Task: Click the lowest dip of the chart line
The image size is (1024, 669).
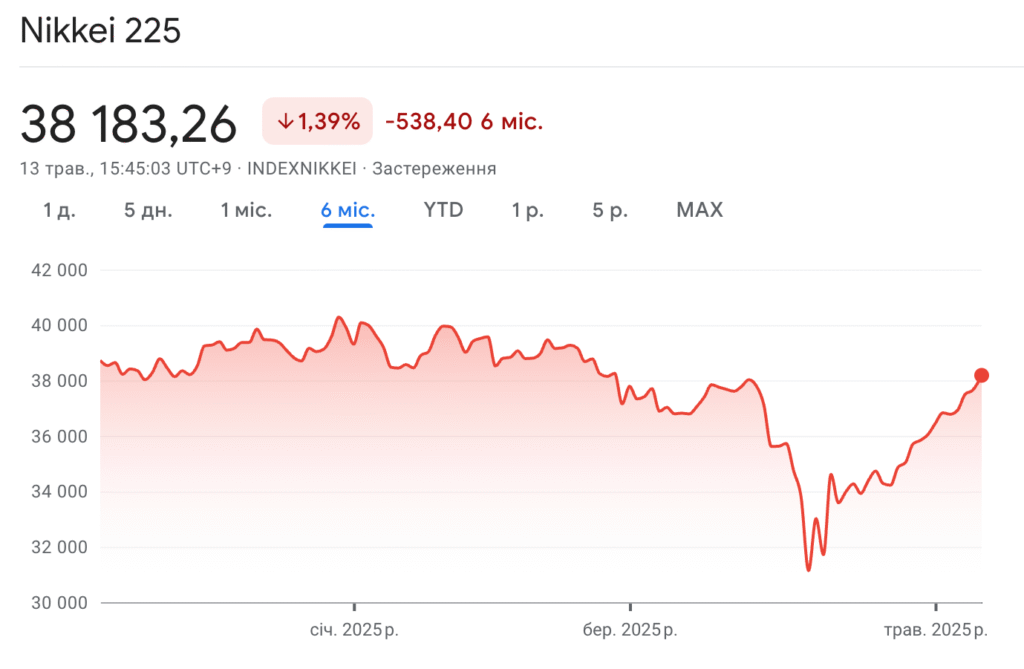Action: (x=810, y=568)
